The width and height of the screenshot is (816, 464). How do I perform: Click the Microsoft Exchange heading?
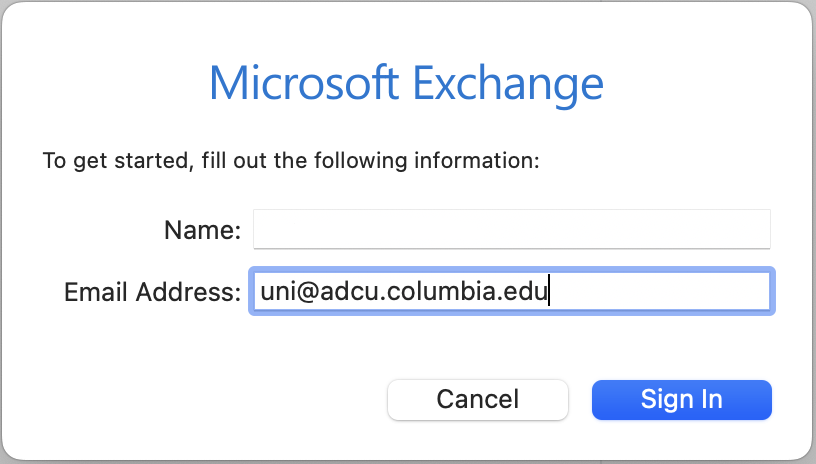[x=406, y=84]
